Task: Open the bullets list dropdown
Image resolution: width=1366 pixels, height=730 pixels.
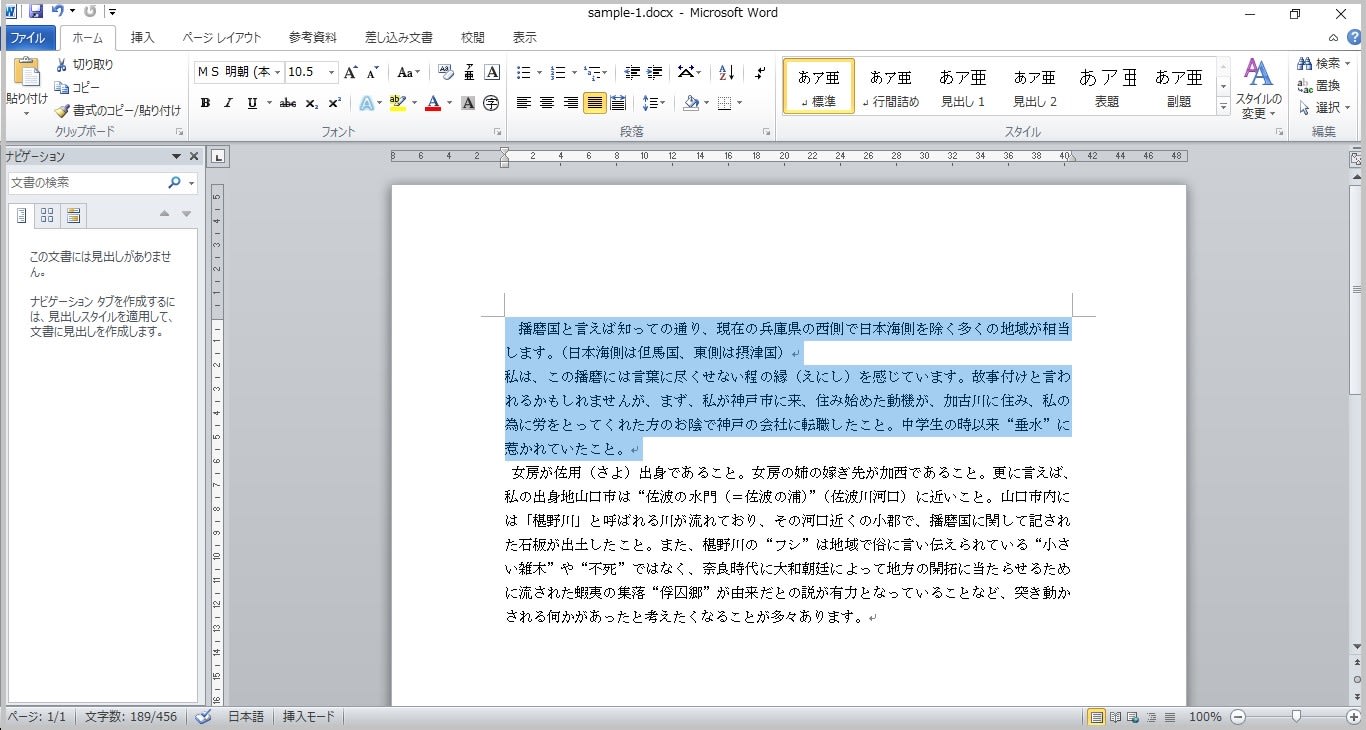Action: [x=539, y=72]
